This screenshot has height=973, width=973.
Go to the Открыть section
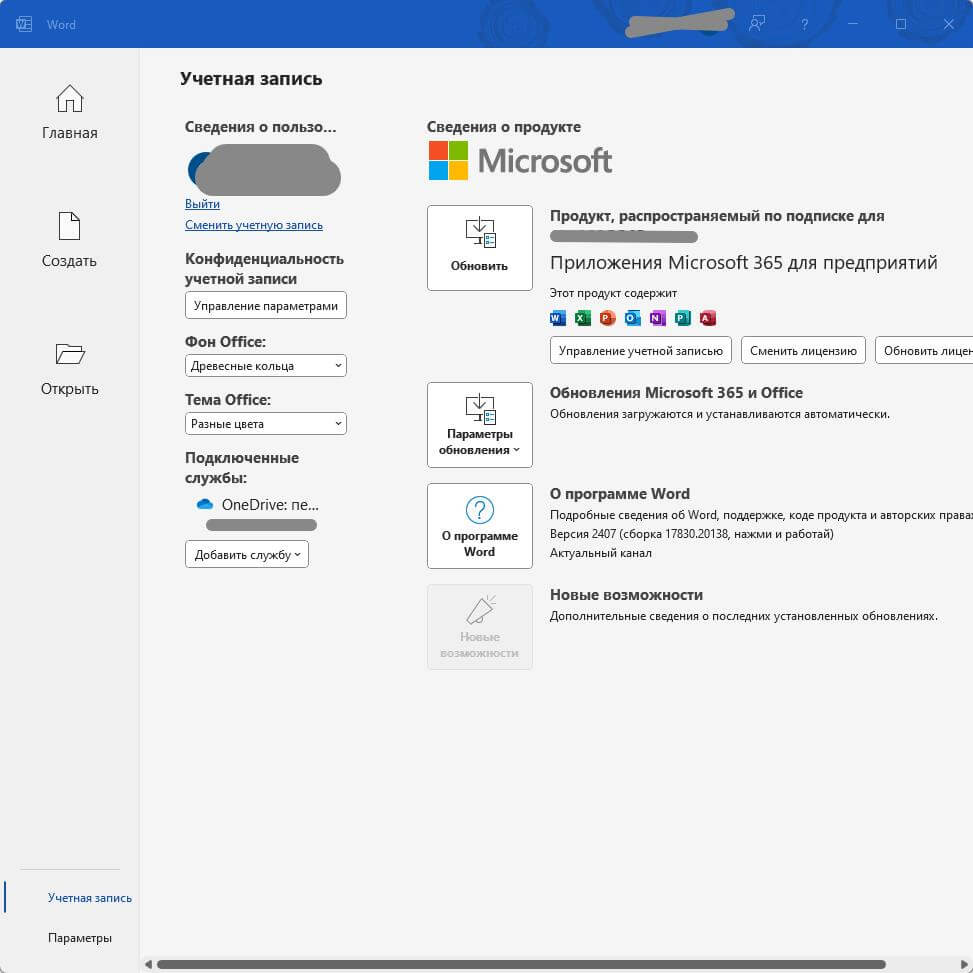70,370
